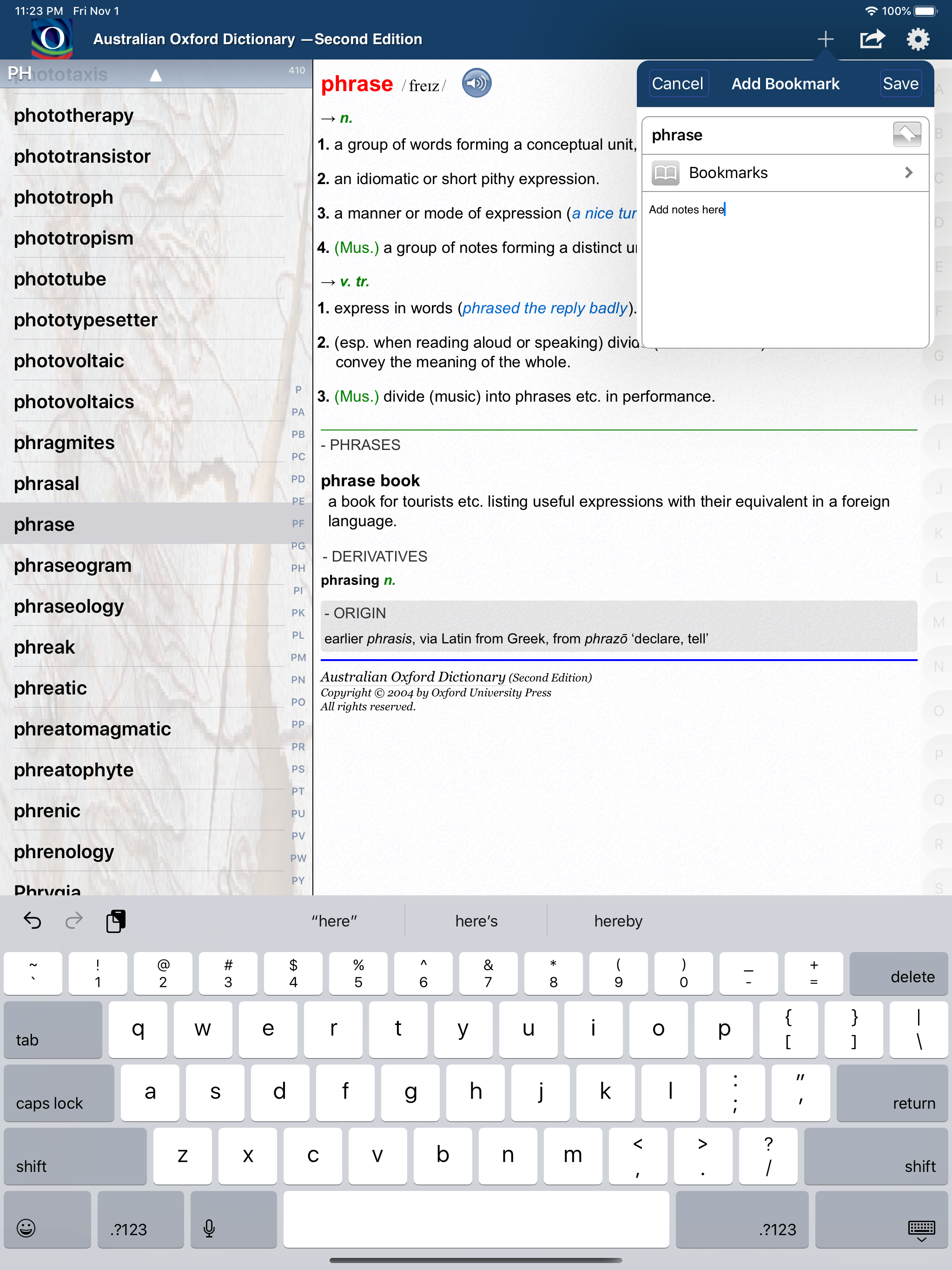Select 'phrenology' in the word list
Viewport: 952px width, 1270px height.
(149, 852)
